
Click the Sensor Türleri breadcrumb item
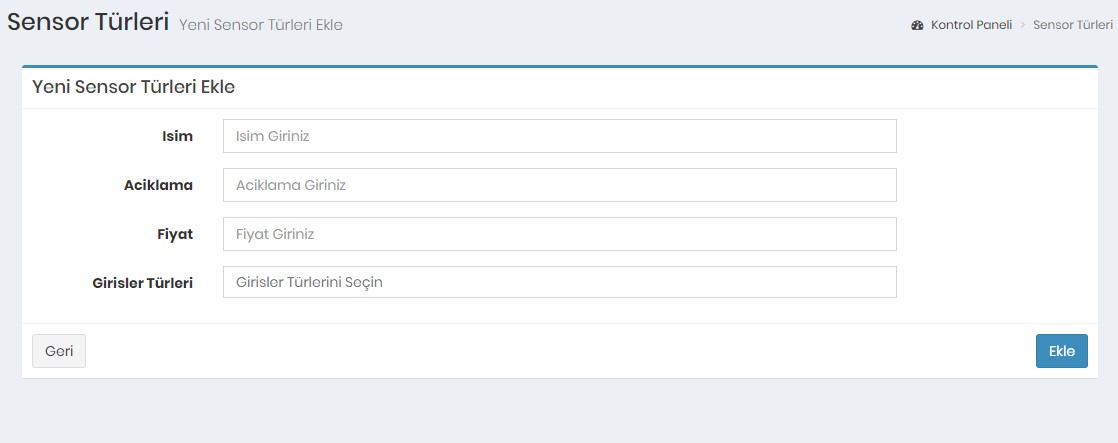click(1073, 25)
